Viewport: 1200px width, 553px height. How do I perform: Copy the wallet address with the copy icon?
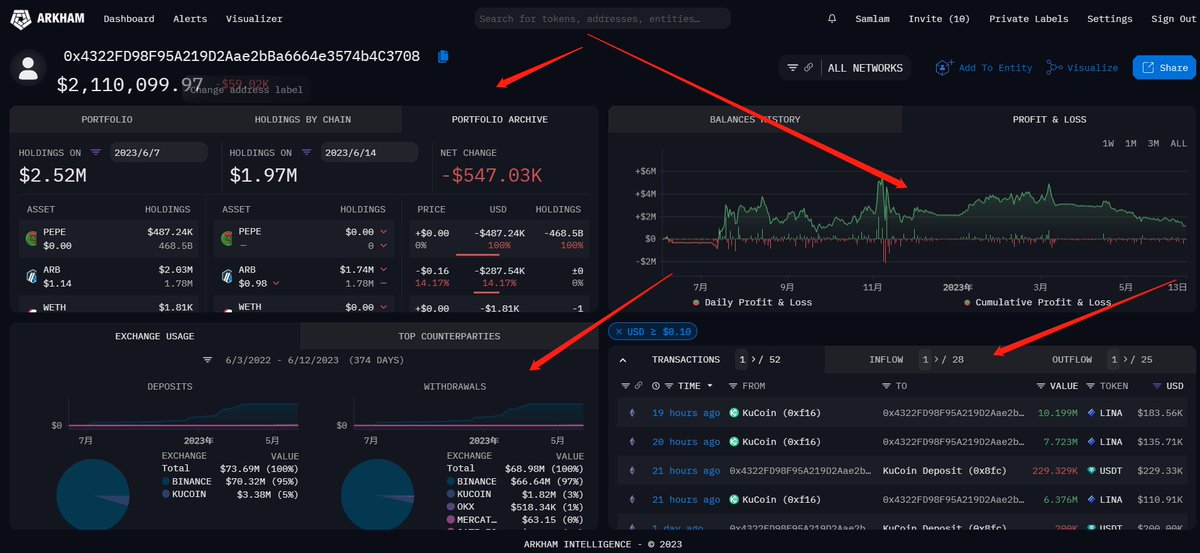(443, 57)
